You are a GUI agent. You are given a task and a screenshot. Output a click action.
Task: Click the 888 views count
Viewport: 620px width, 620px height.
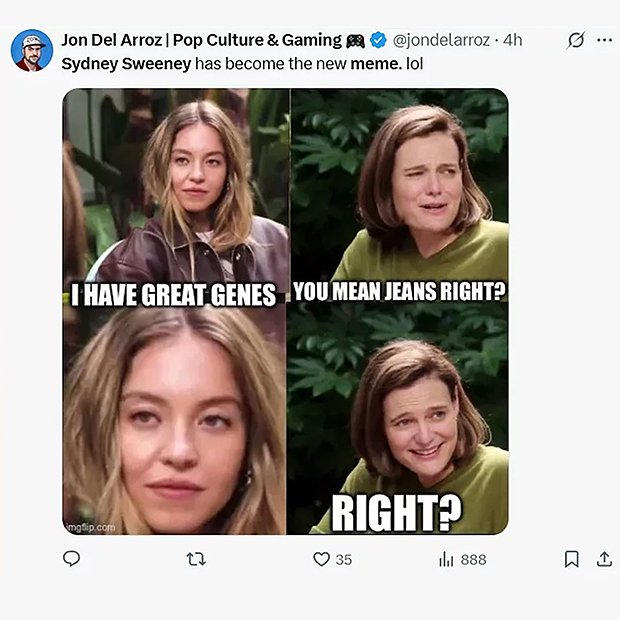473,560
